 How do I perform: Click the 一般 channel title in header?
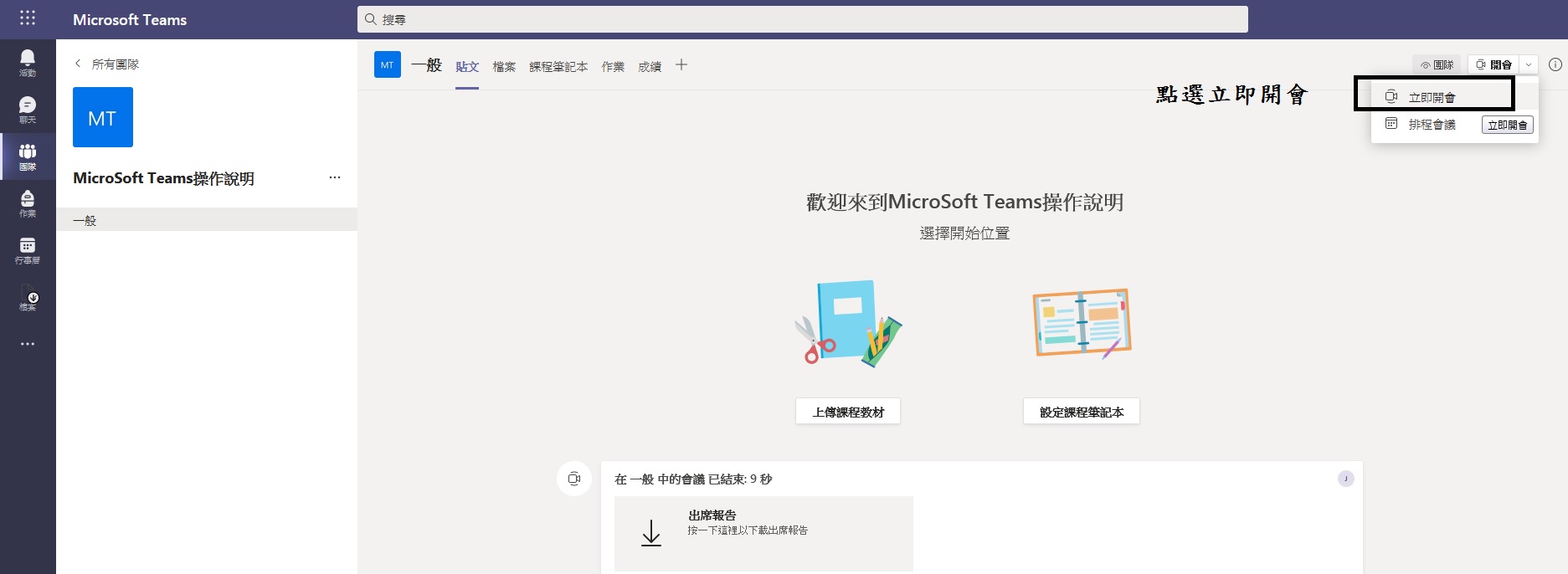[426, 65]
